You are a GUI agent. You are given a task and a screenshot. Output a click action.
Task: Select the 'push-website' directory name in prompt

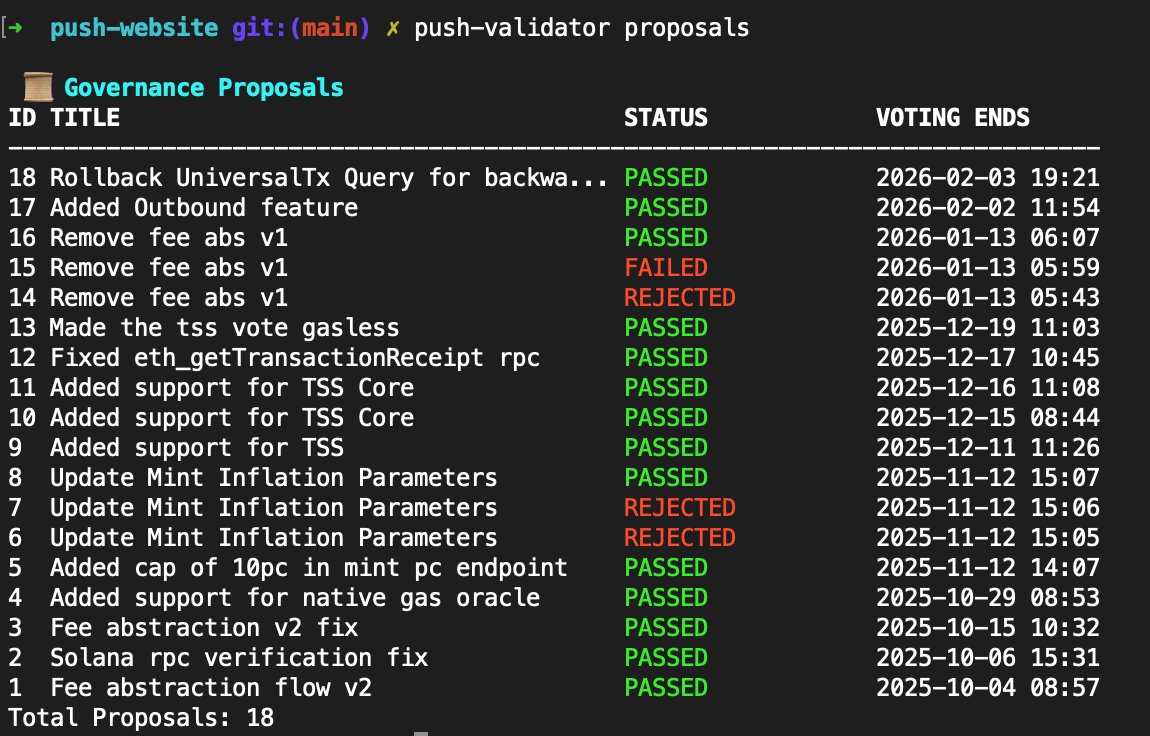point(134,28)
